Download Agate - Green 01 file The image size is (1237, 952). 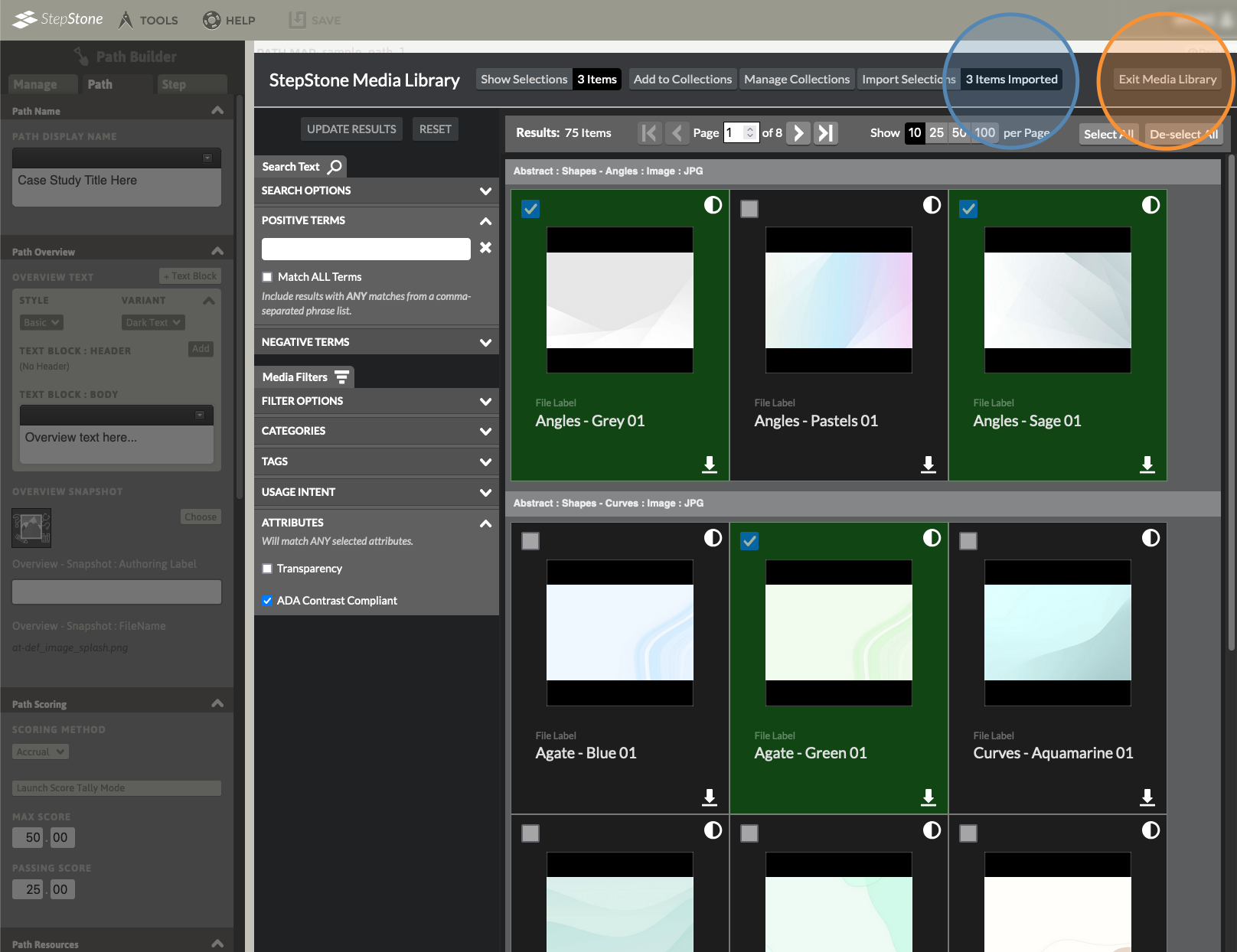tap(929, 797)
